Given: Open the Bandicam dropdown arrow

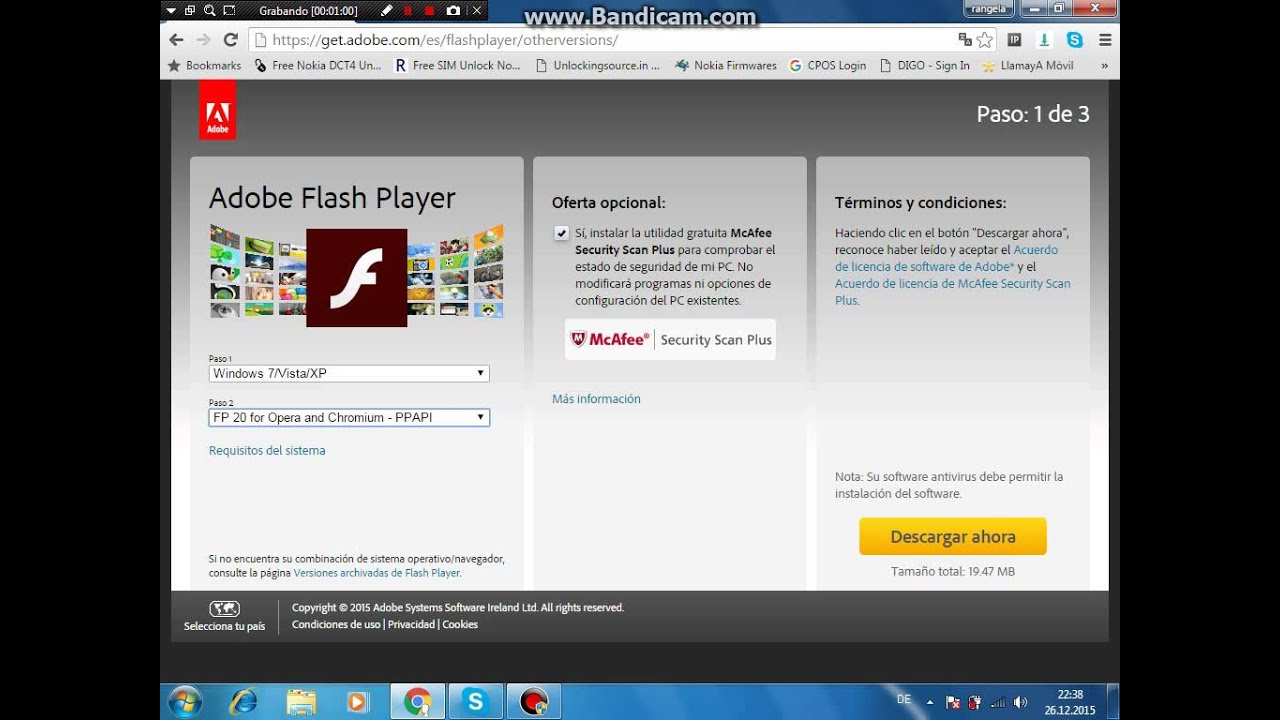Looking at the screenshot, I should pos(171,11).
